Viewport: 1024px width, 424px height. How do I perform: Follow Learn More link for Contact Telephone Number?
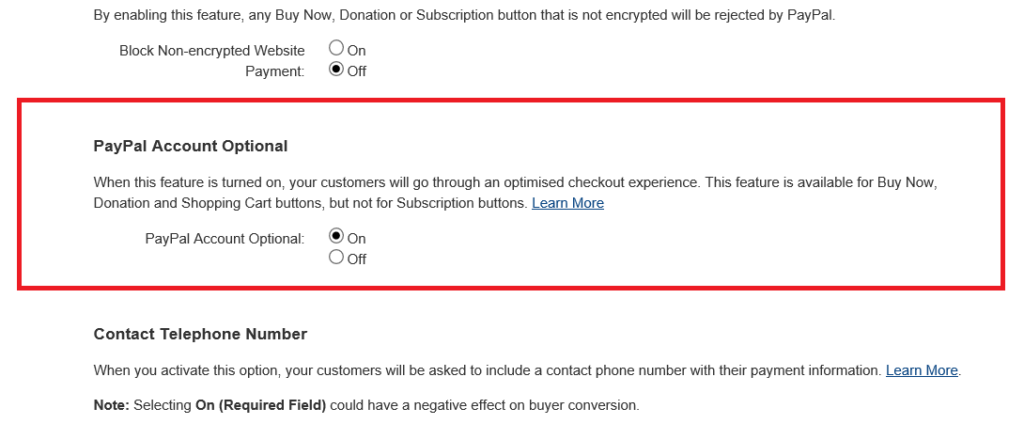pos(921,370)
